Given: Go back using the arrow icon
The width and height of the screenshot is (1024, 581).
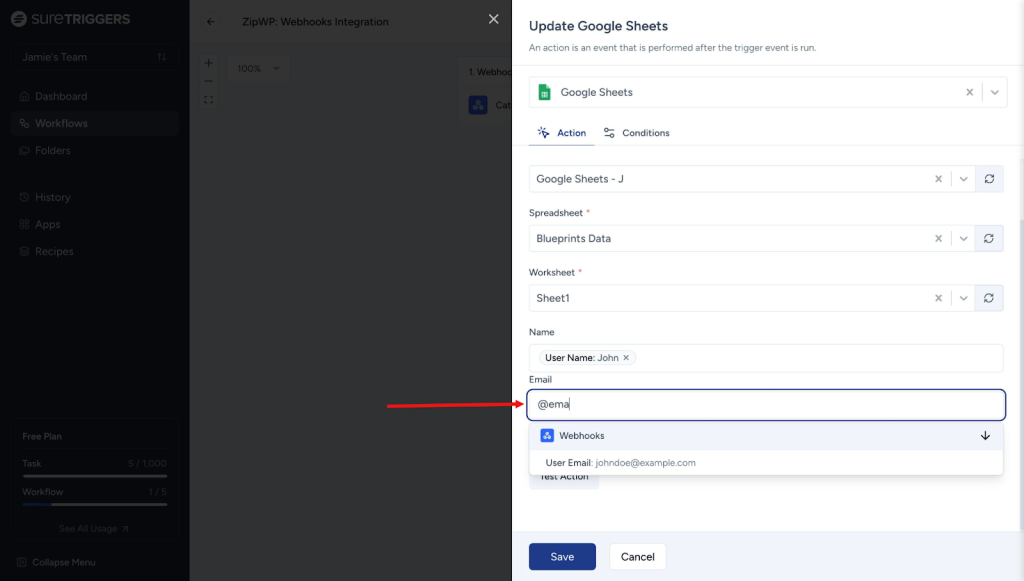Looking at the screenshot, I should point(211,22).
